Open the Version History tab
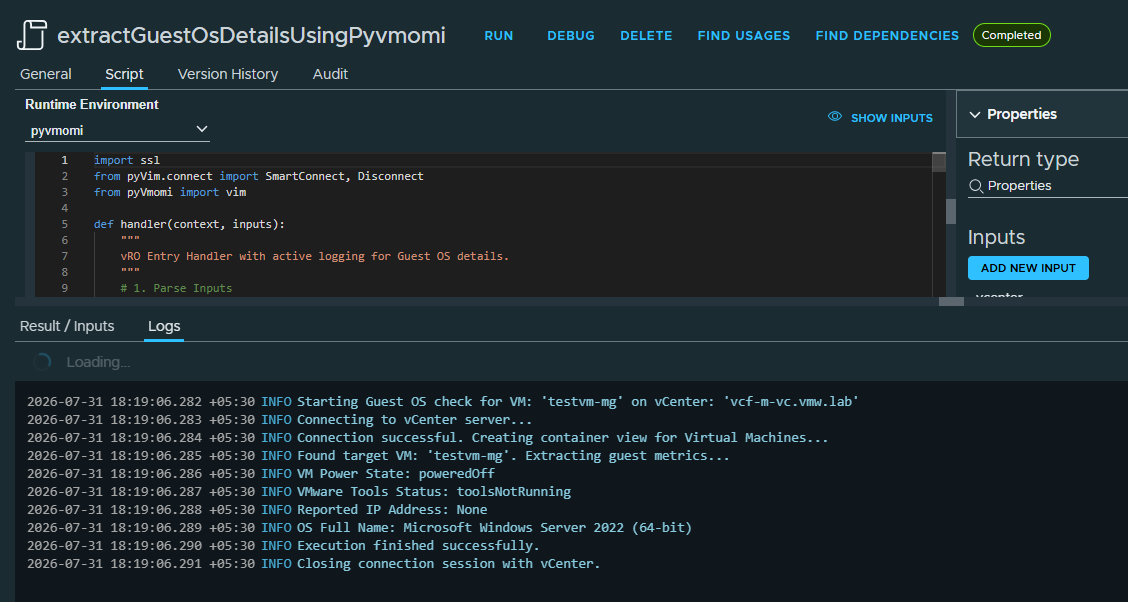The image size is (1128, 602). click(x=227, y=74)
